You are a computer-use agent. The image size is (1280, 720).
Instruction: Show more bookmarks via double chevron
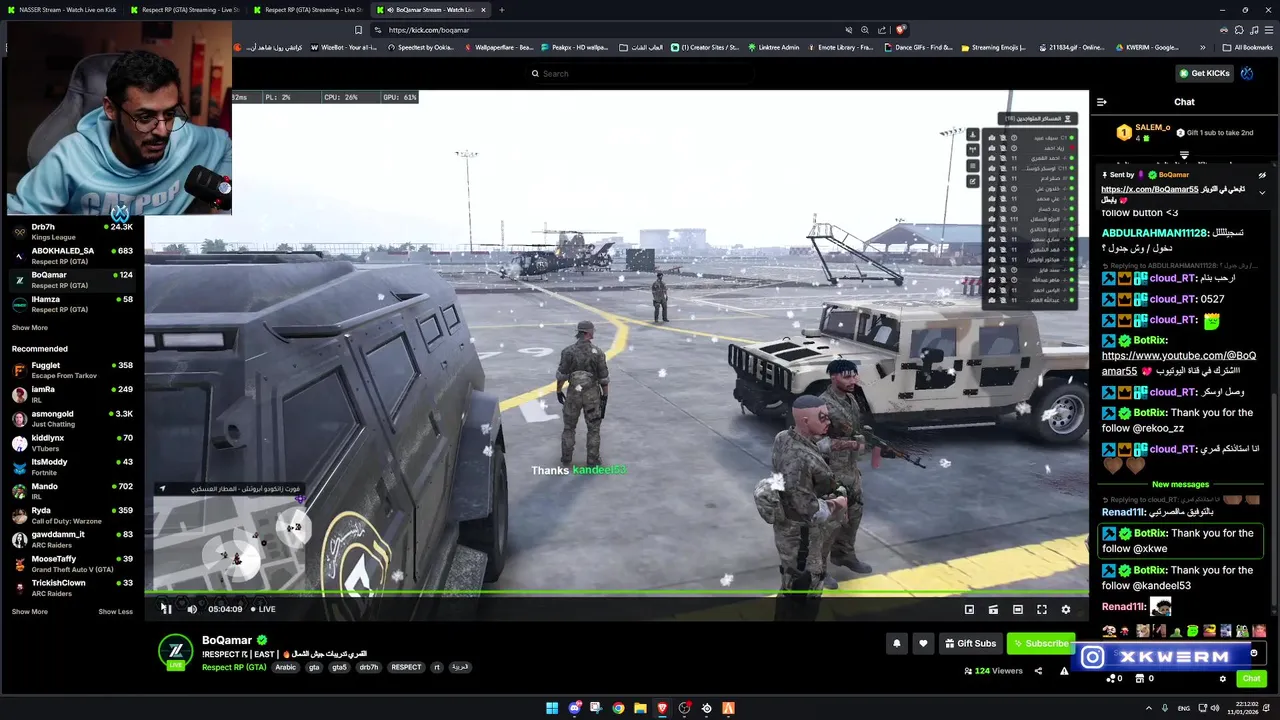coord(1203,47)
